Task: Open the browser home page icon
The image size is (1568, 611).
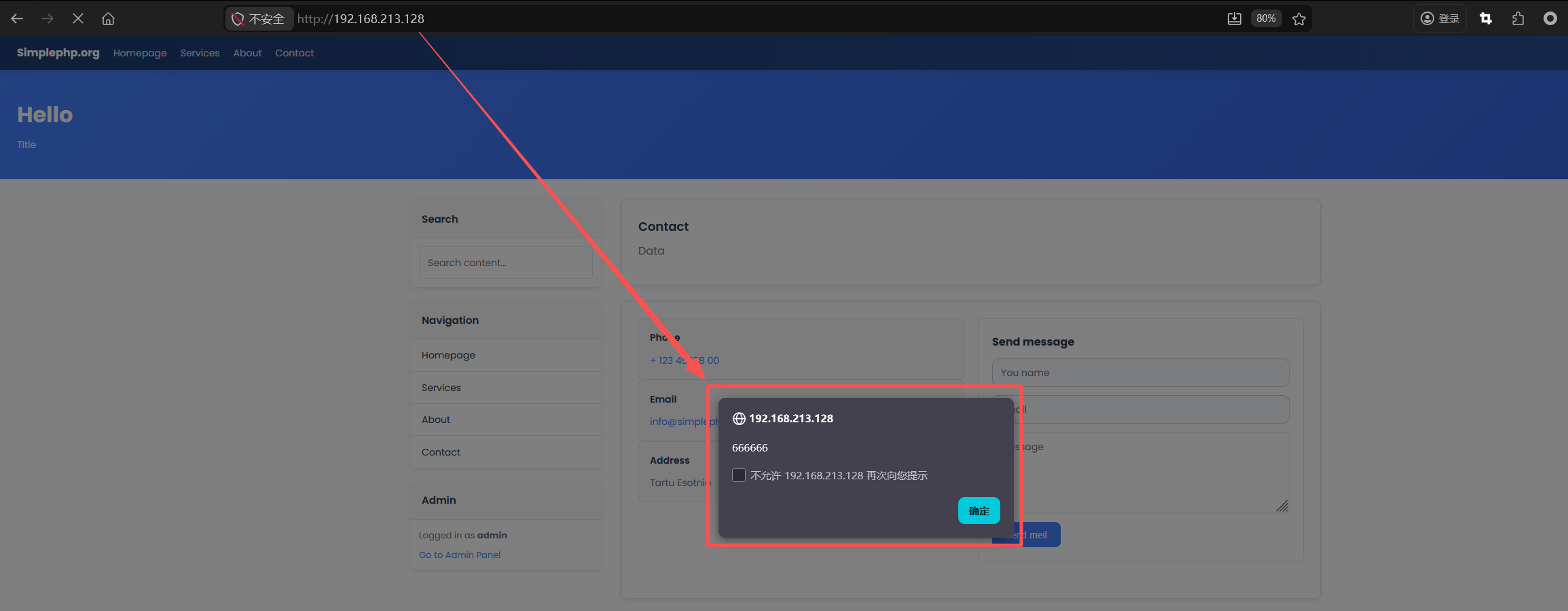Action: [108, 19]
